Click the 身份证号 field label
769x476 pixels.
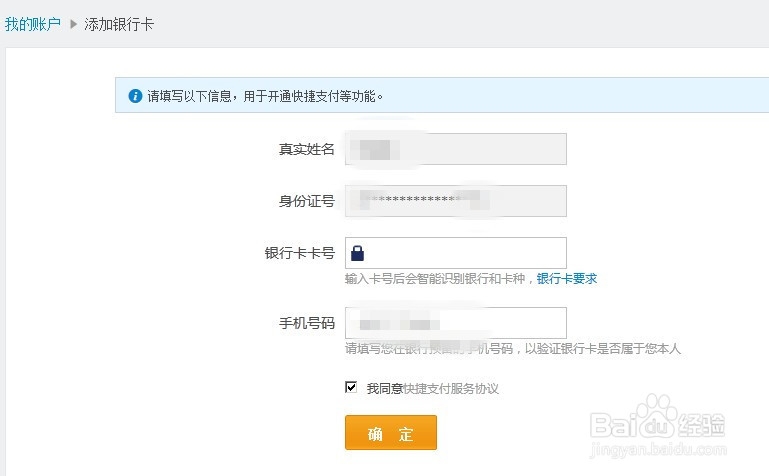pyautogui.click(x=306, y=201)
